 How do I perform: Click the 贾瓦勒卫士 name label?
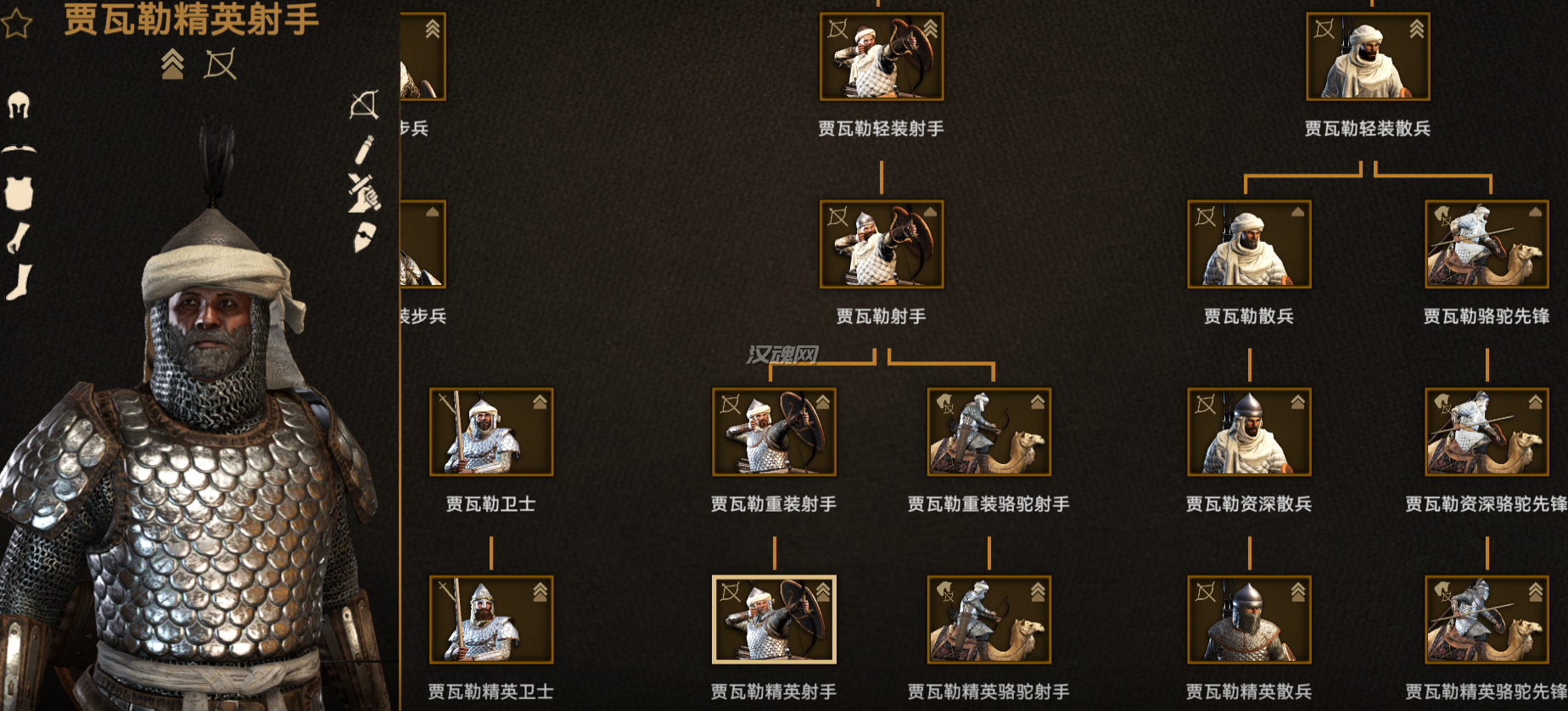(x=491, y=504)
